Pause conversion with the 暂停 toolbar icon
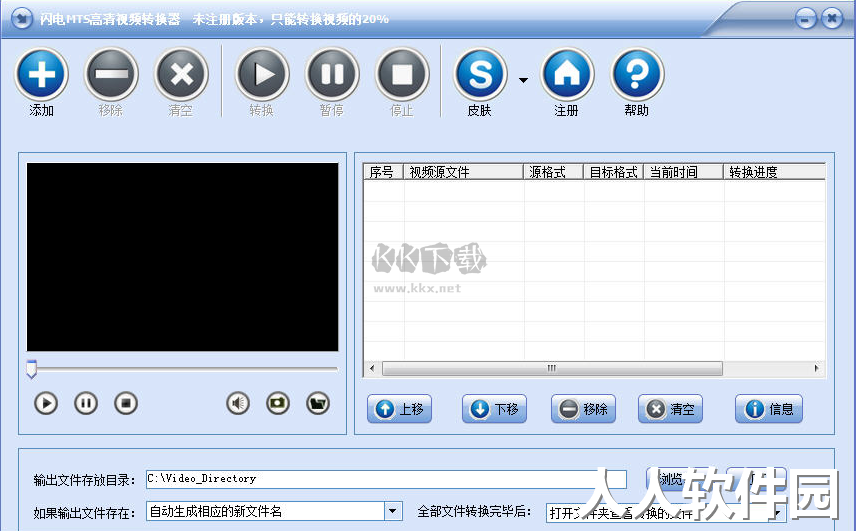 pyautogui.click(x=332, y=74)
